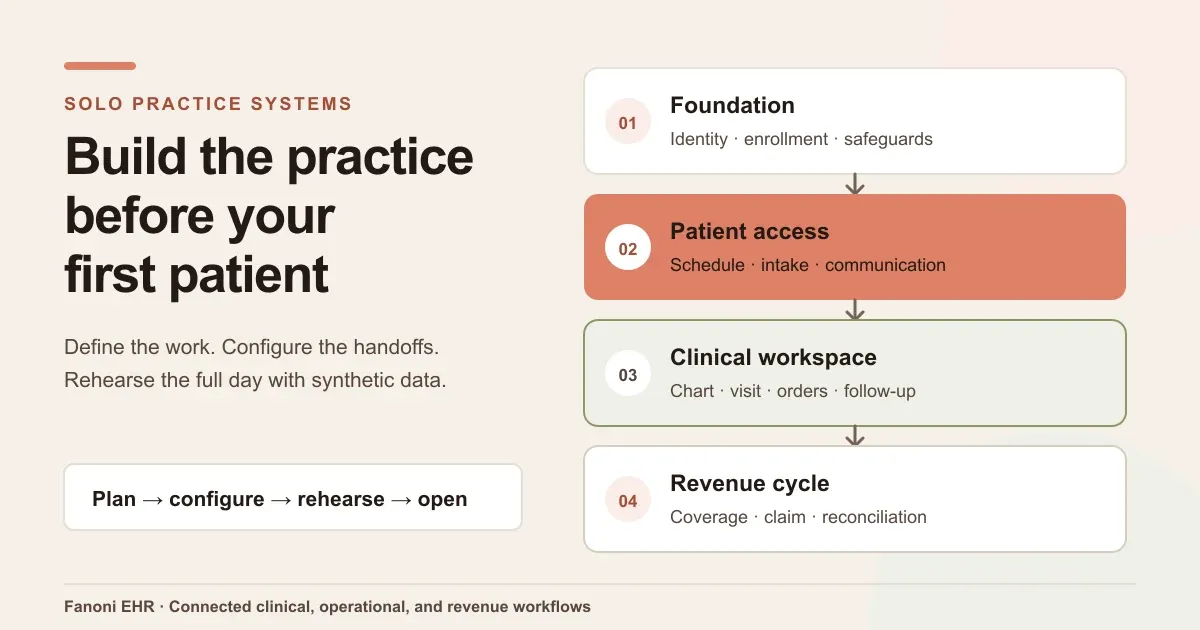Click the SOLO PRACTICE SYSTEMS label
1200x630 pixels.
208,103
